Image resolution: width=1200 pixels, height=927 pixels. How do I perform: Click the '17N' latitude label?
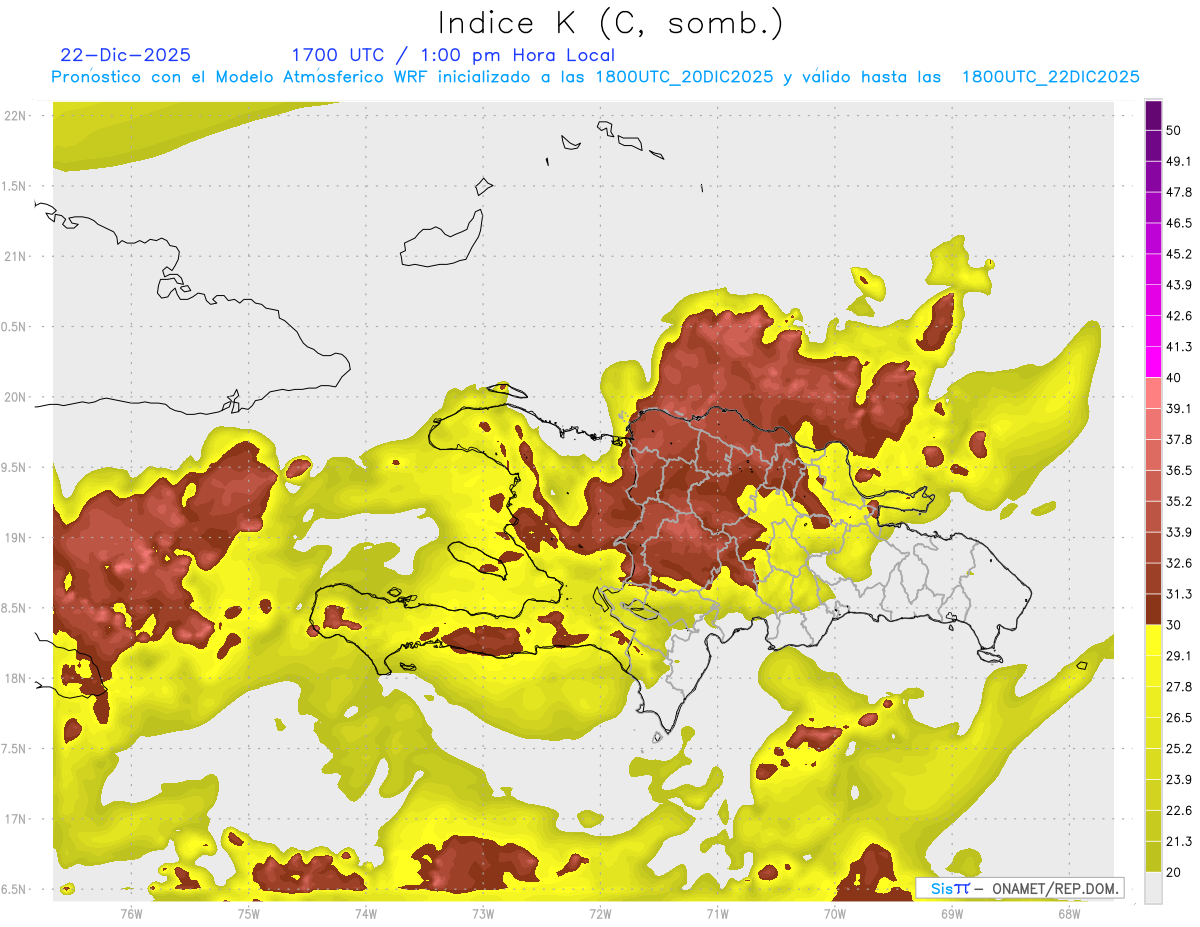[17, 819]
